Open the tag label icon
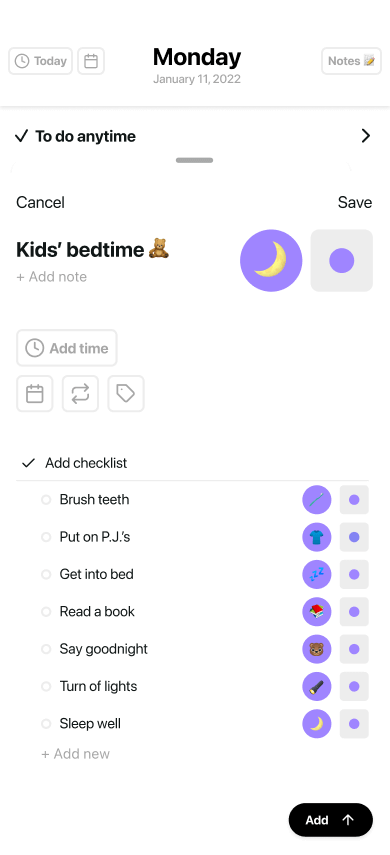Image resolution: width=390 pixels, height=855 pixels. 126,393
